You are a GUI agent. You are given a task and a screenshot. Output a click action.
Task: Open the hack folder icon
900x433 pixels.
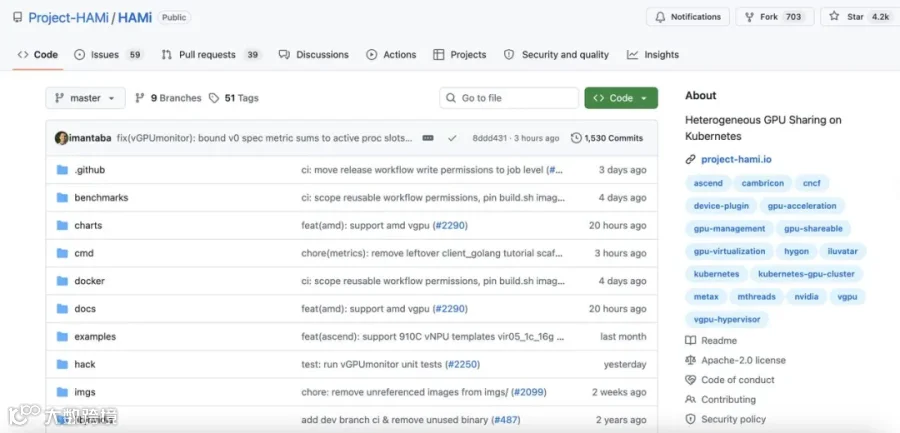62,364
